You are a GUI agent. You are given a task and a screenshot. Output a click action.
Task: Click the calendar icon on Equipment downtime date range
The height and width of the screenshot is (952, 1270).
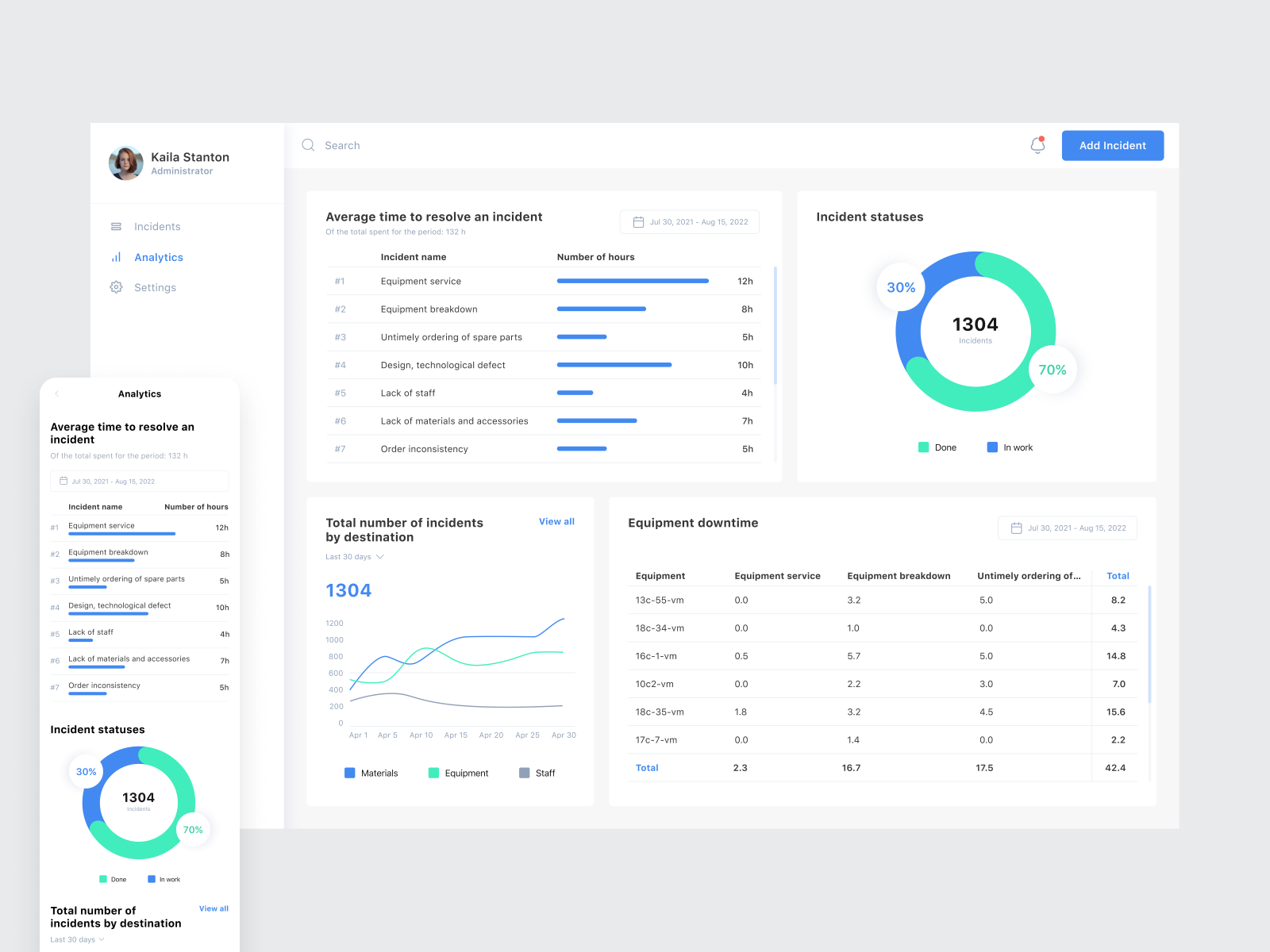tap(1017, 528)
